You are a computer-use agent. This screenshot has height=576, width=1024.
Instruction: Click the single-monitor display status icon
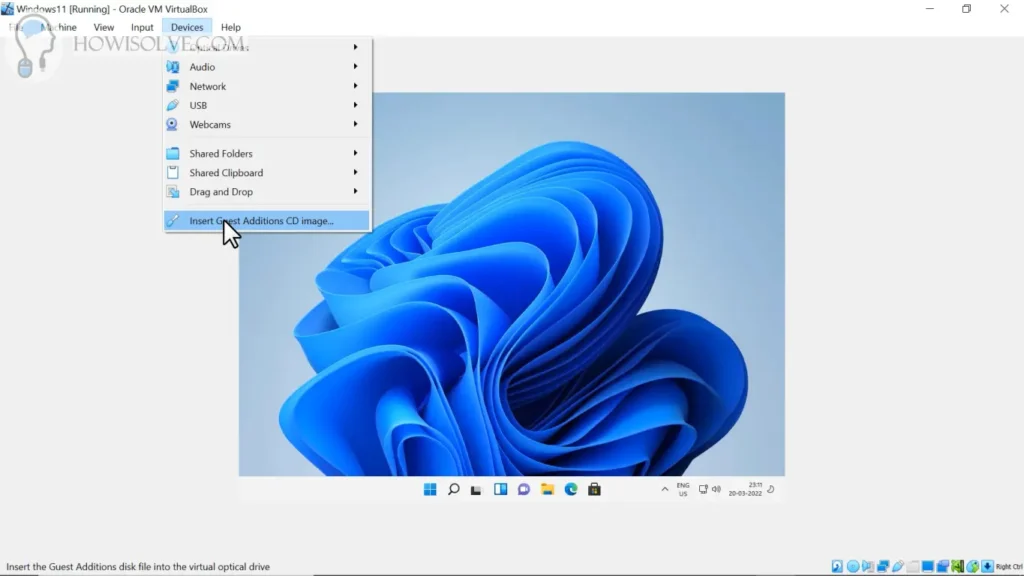[x=928, y=566]
